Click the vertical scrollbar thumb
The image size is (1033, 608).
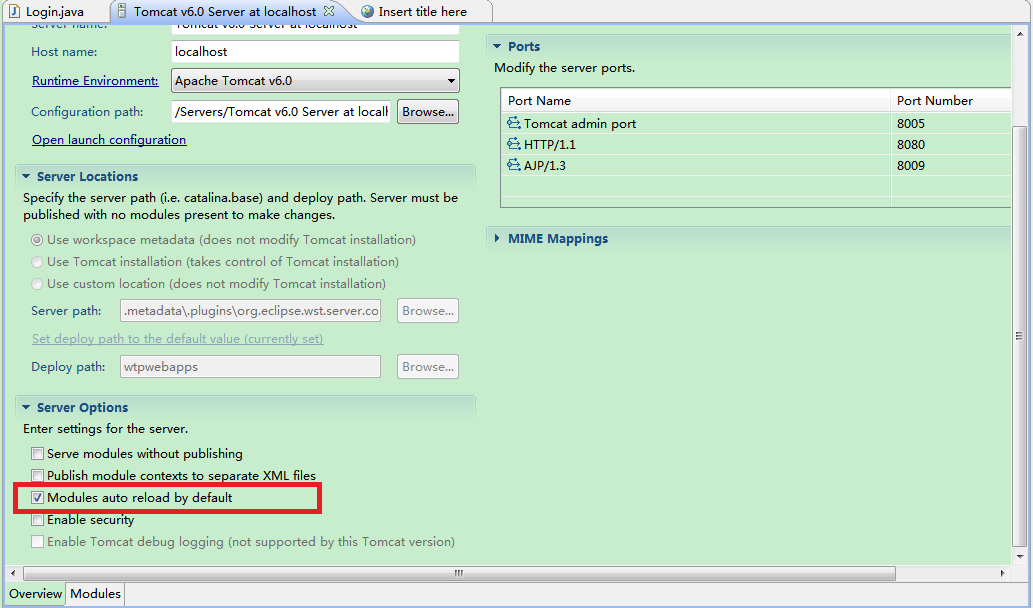click(x=1019, y=336)
